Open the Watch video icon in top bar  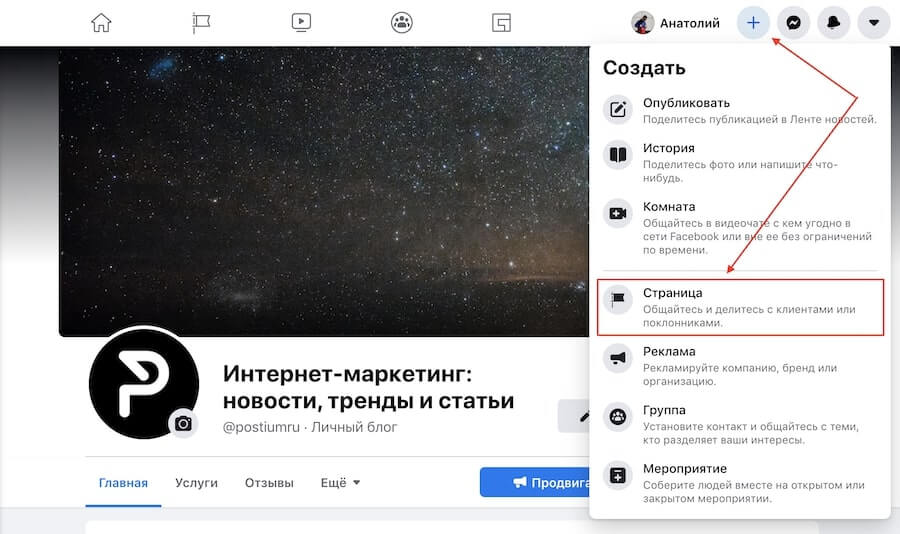pyautogui.click(x=301, y=23)
